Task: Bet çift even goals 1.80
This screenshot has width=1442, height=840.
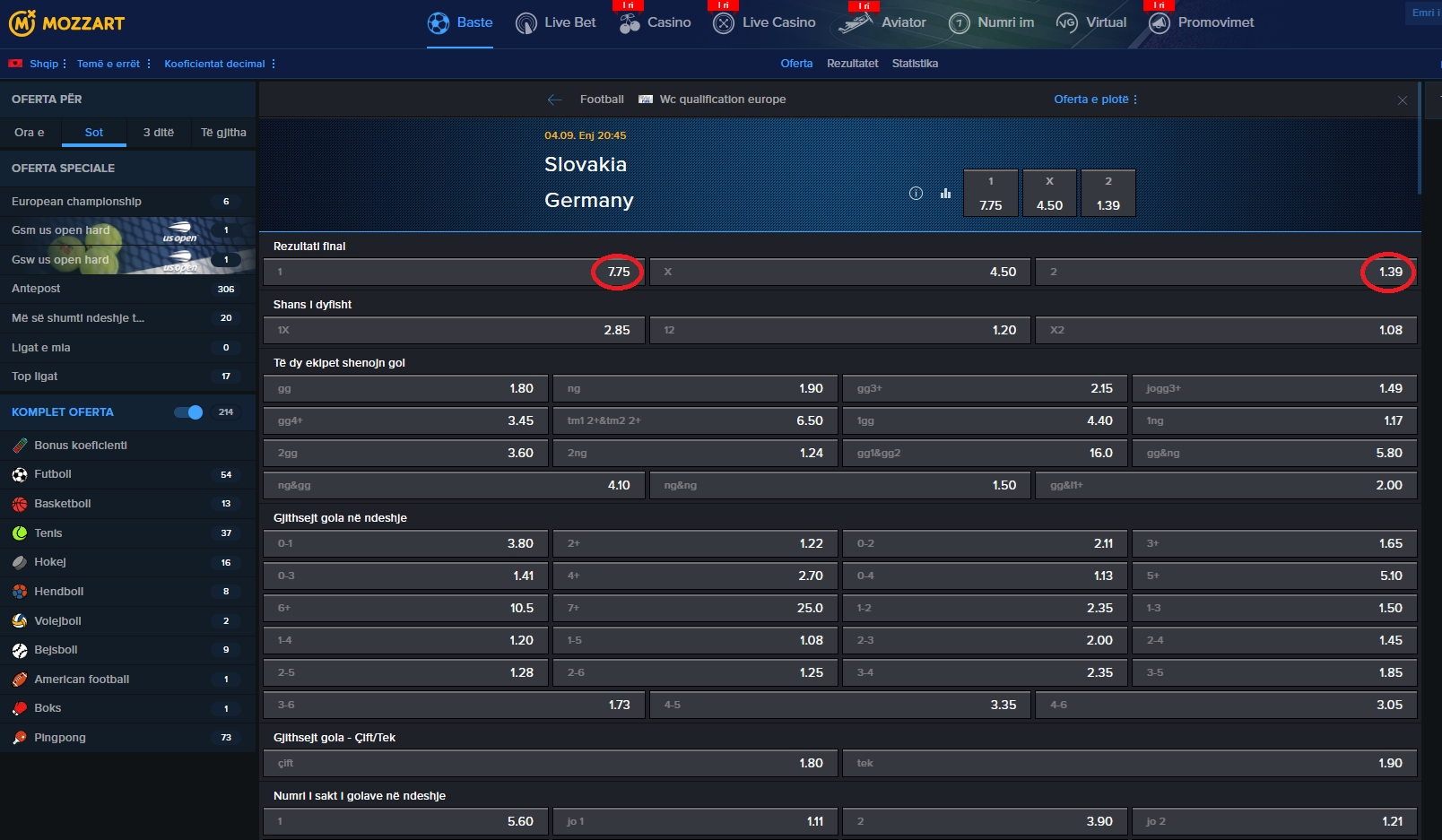Action: pos(551,763)
